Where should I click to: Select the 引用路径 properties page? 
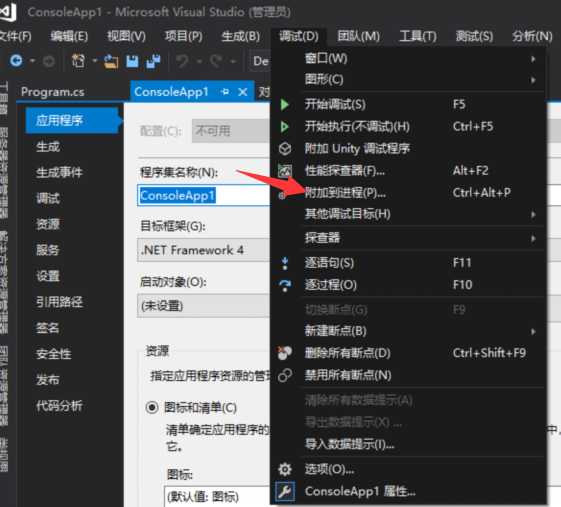pos(59,302)
